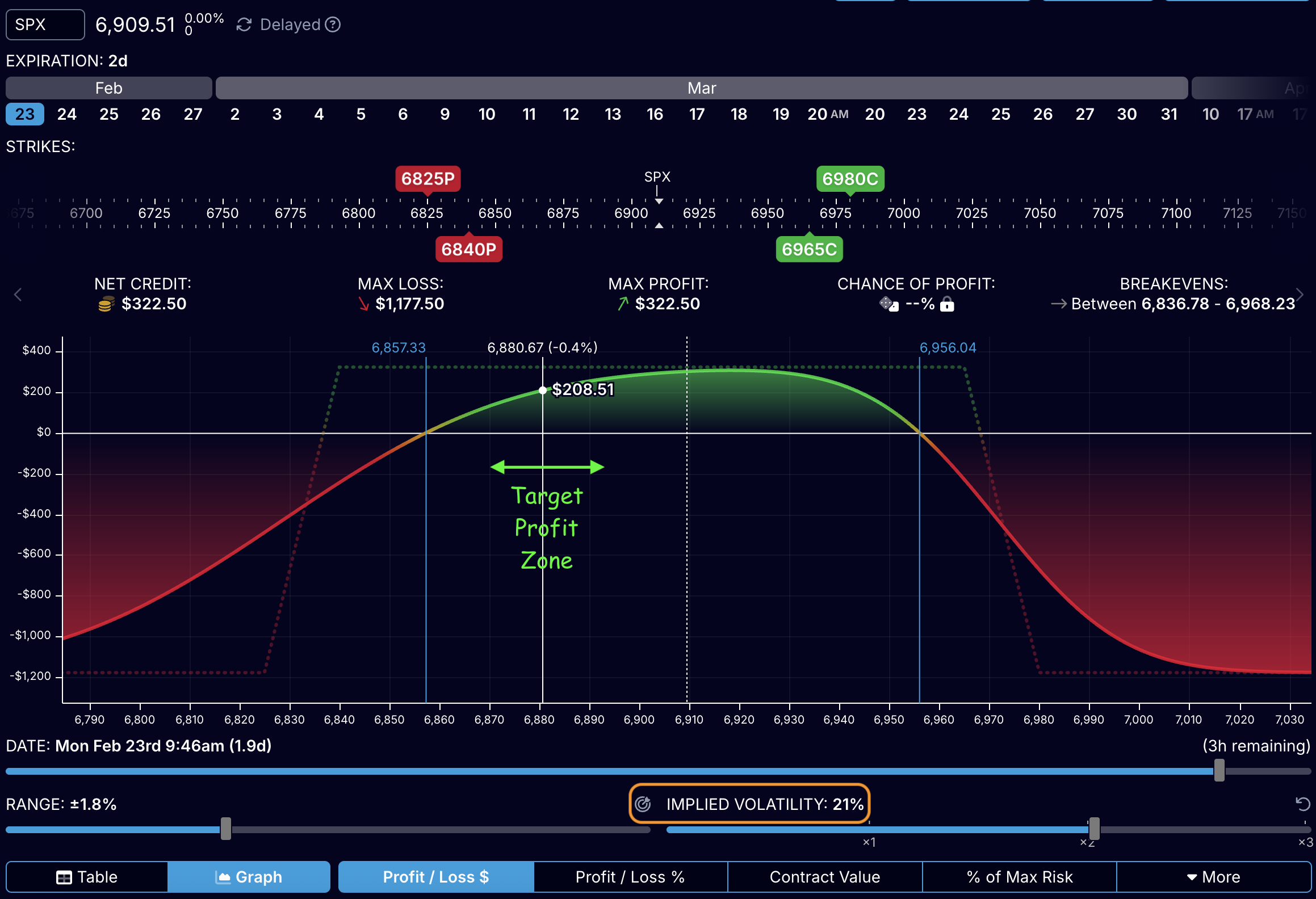Click the bar chart icon on Graph tab

[224, 876]
